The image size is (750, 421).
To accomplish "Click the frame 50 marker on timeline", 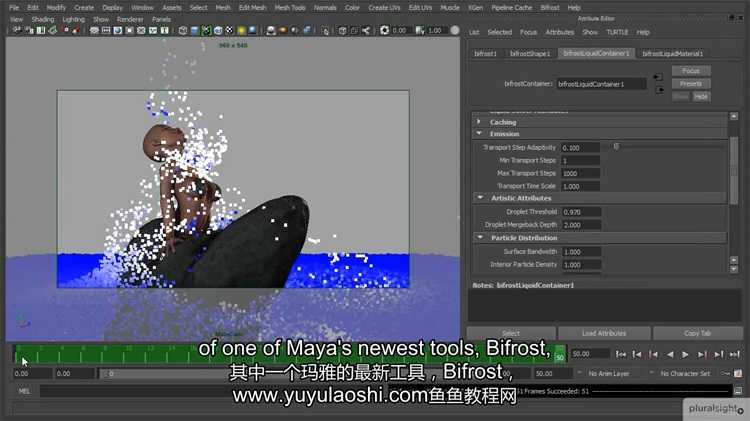I will pos(560,356).
